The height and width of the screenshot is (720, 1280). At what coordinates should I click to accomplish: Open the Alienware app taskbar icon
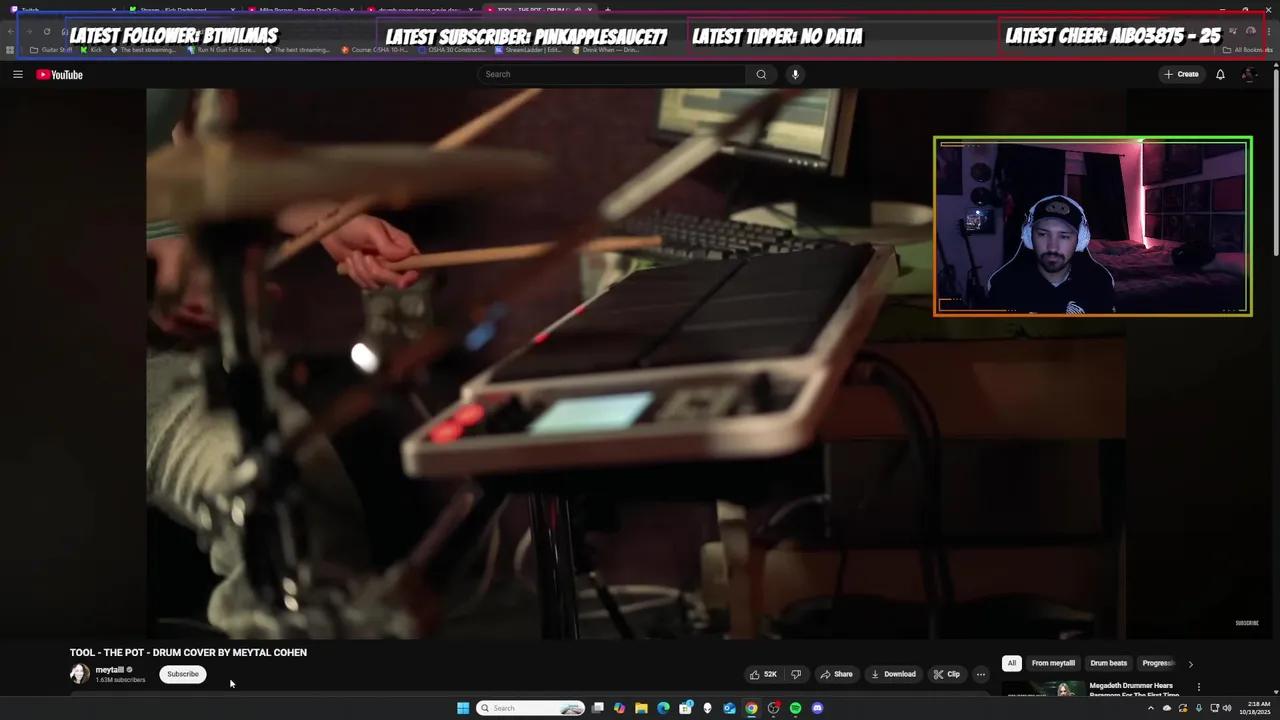click(x=707, y=708)
